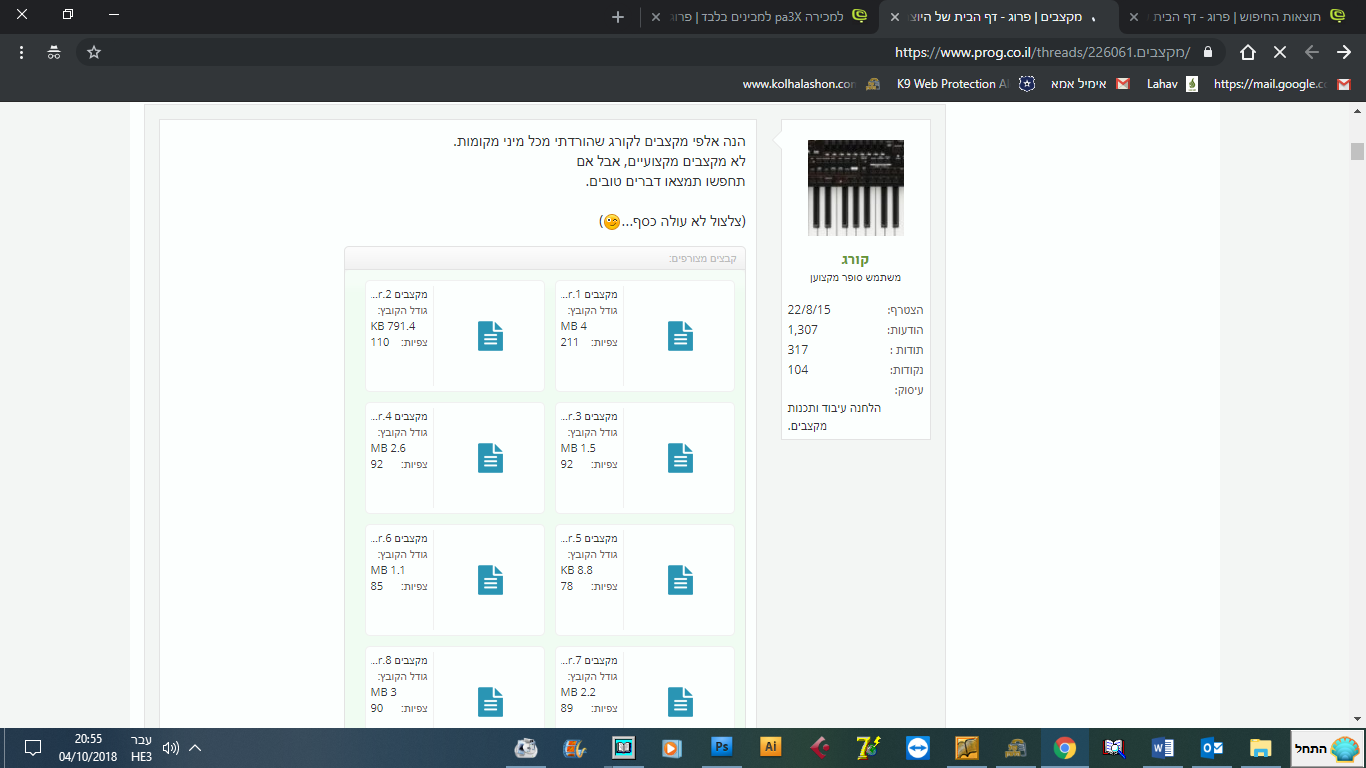Click the join date 22/8/15

pyautogui.click(x=809, y=310)
